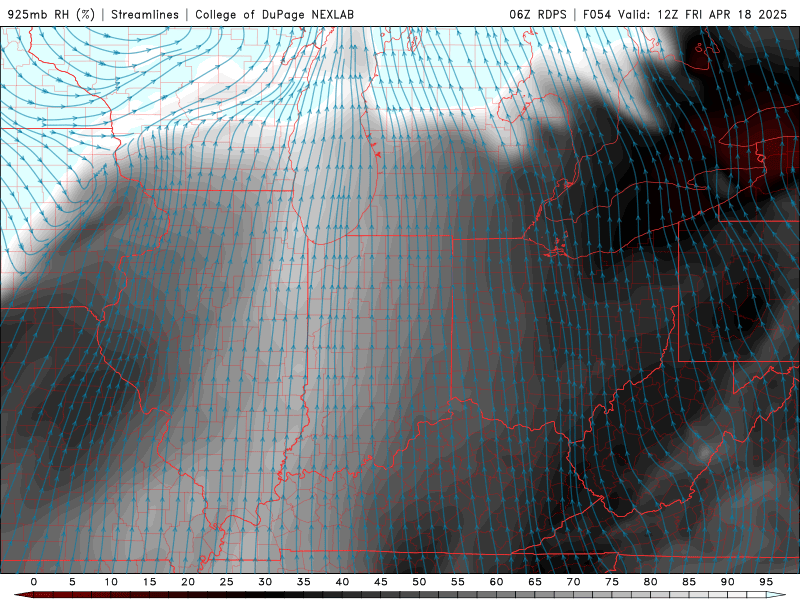This screenshot has width=800, height=600.
Task: Click the colorbar value label "25"
Action: click(227, 582)
